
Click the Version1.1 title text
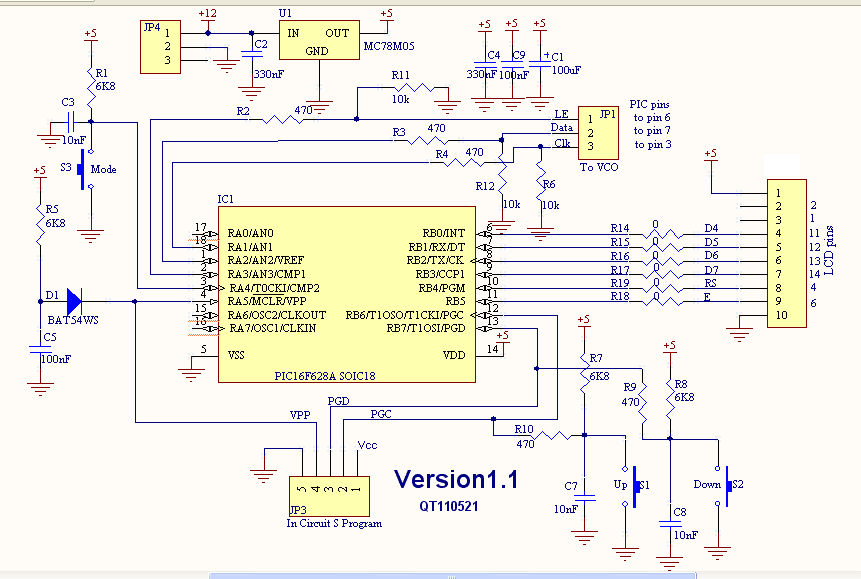coord(455,479)
